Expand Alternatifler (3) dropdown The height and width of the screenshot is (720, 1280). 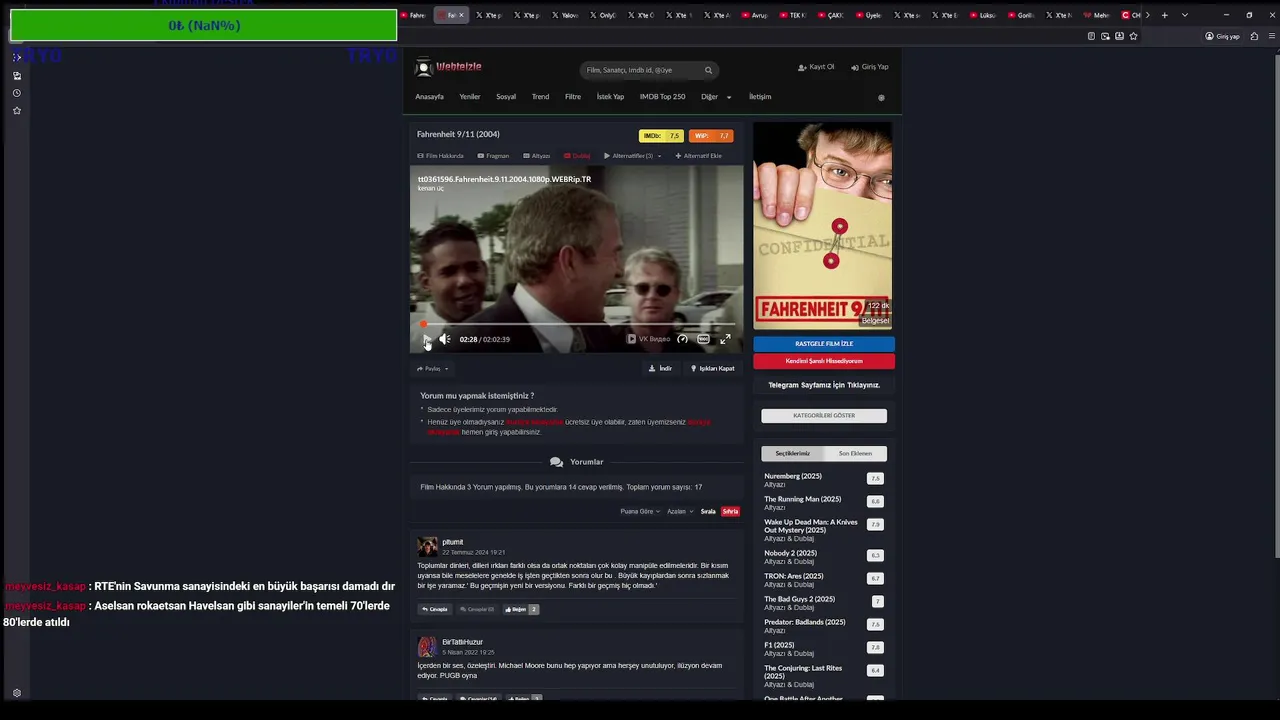point(632,156)
